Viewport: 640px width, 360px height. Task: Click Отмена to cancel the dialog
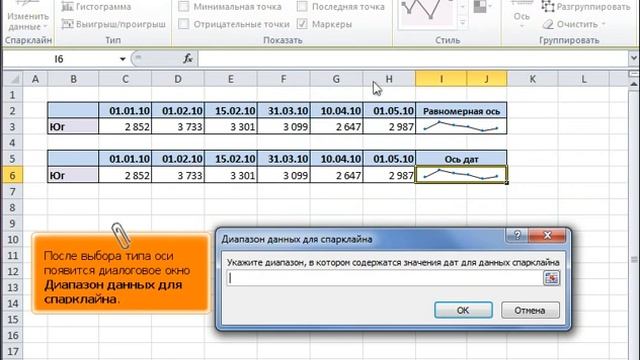[x=530, y=310]
